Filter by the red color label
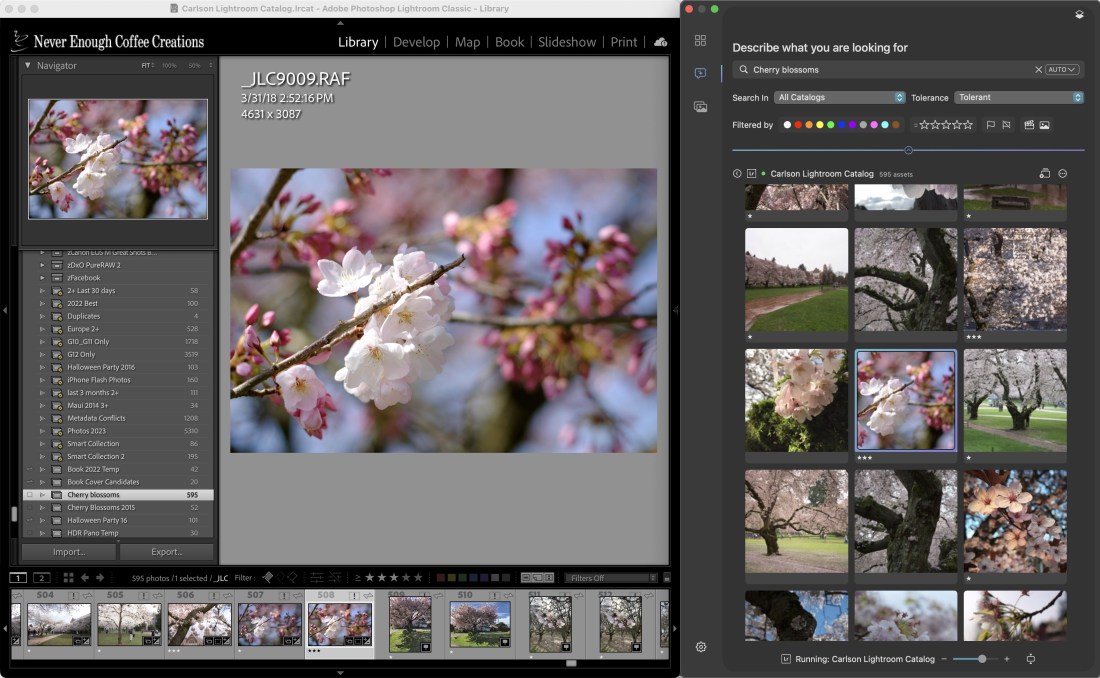Image resolution: width=1100 pixels, height=678 pixels. pos(797,125)
